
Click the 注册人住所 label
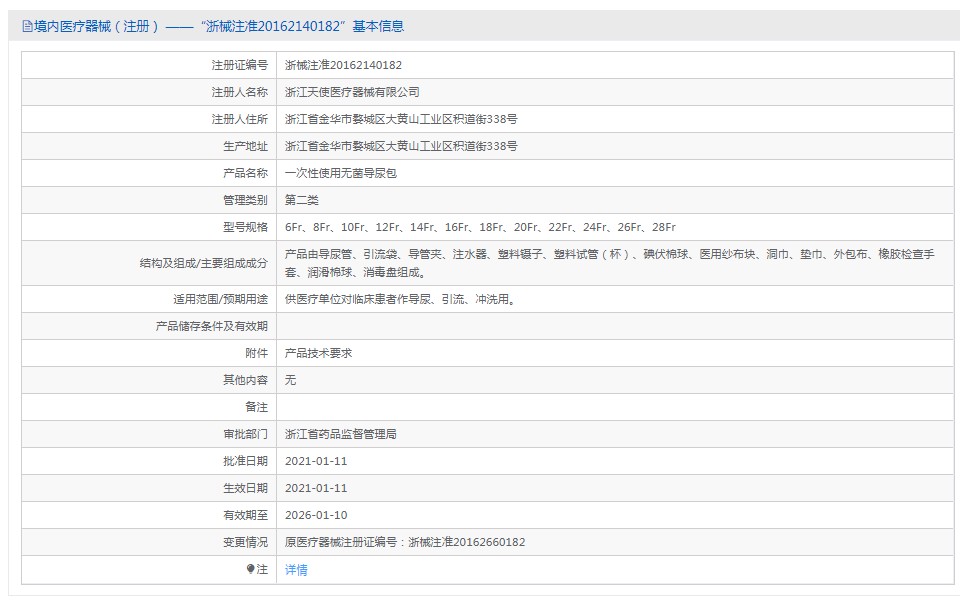[x=239, y=119]
